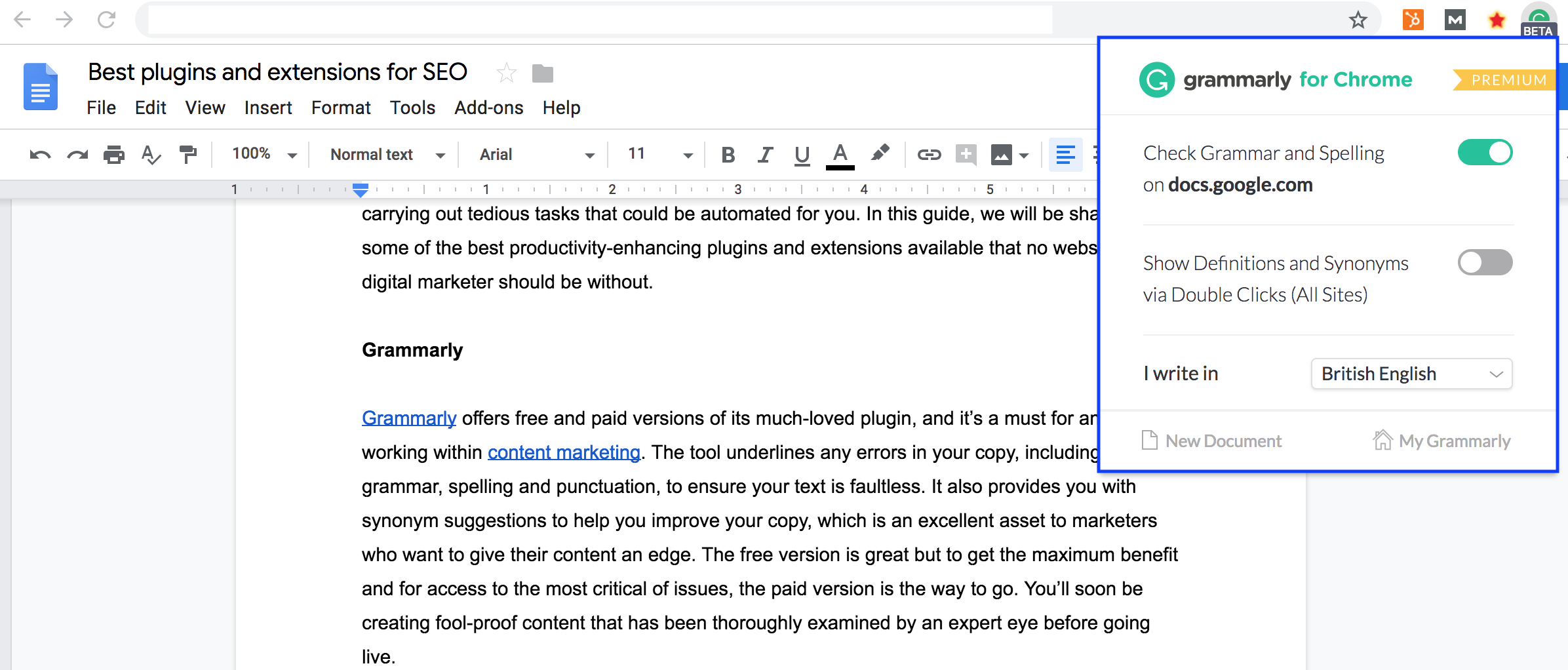
Task: Open the text color picker
Action: (840, 156)
